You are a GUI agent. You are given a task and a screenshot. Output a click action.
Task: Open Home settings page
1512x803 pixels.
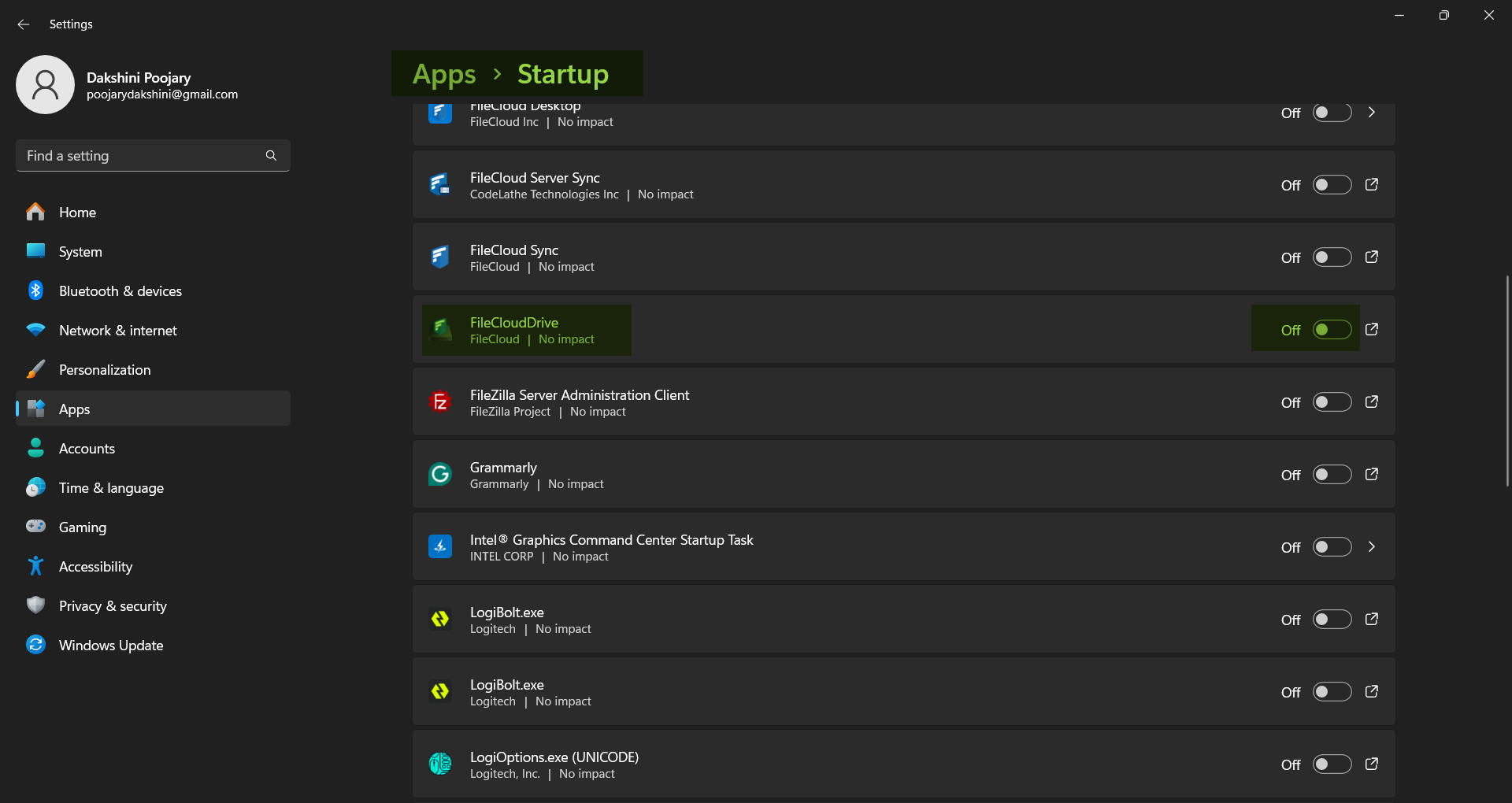153,212
